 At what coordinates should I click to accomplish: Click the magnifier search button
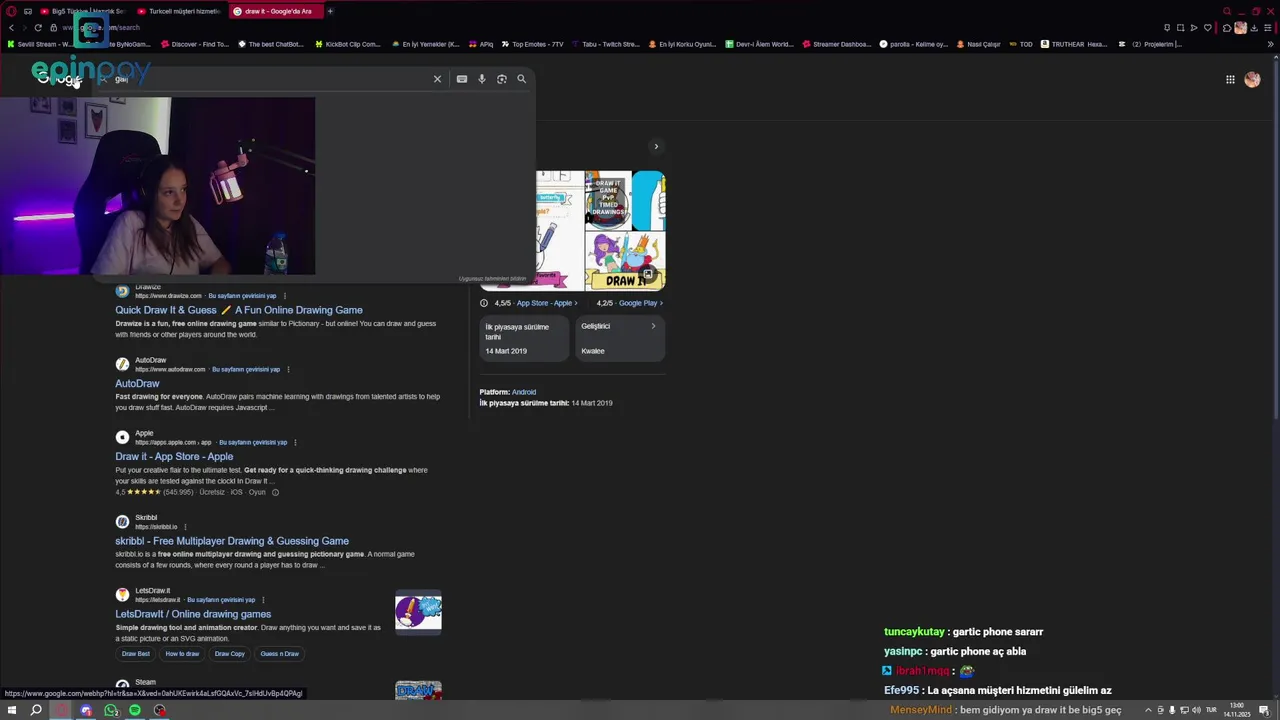point(521,79)
